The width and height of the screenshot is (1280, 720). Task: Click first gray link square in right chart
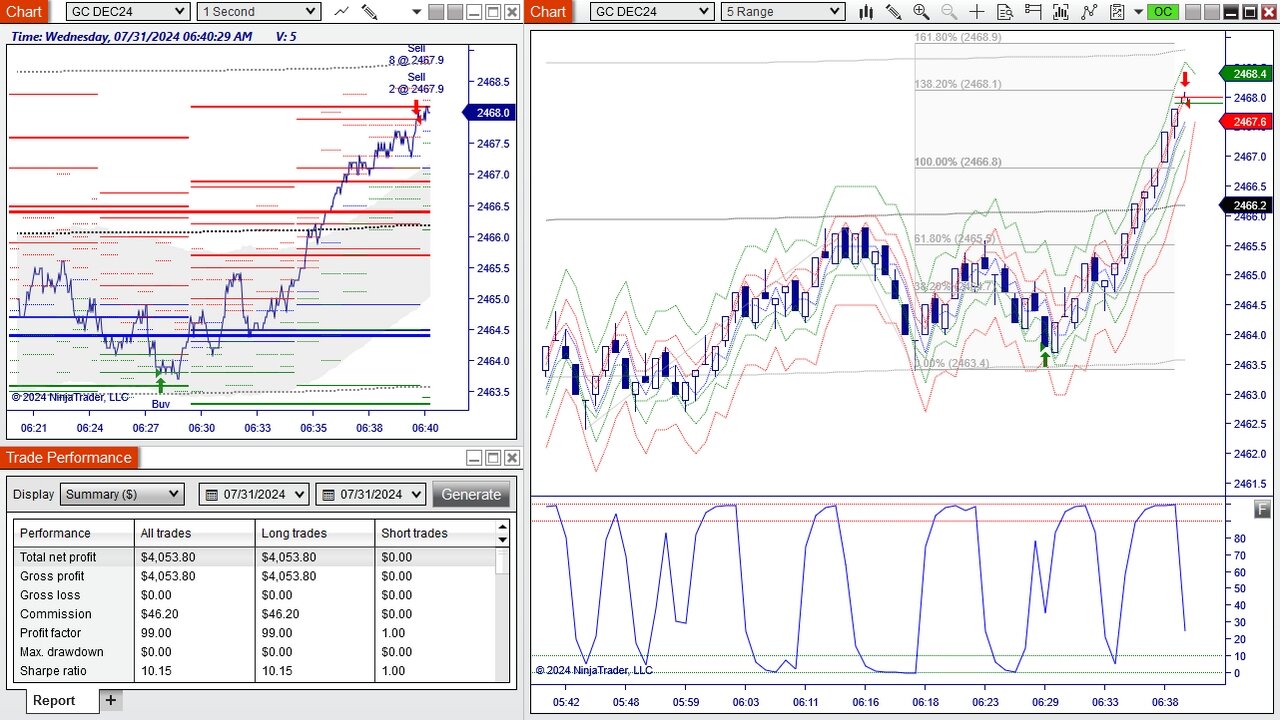pos(1194,12)
